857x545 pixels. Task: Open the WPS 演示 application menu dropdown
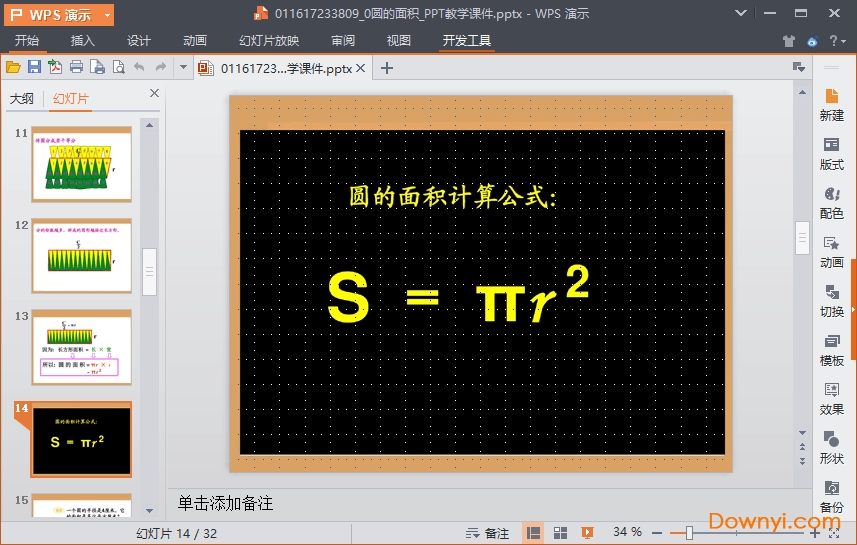61,14
